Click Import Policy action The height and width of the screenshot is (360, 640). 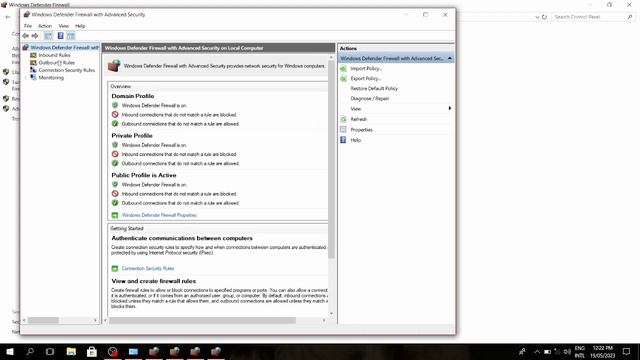[x=366, y=69]
